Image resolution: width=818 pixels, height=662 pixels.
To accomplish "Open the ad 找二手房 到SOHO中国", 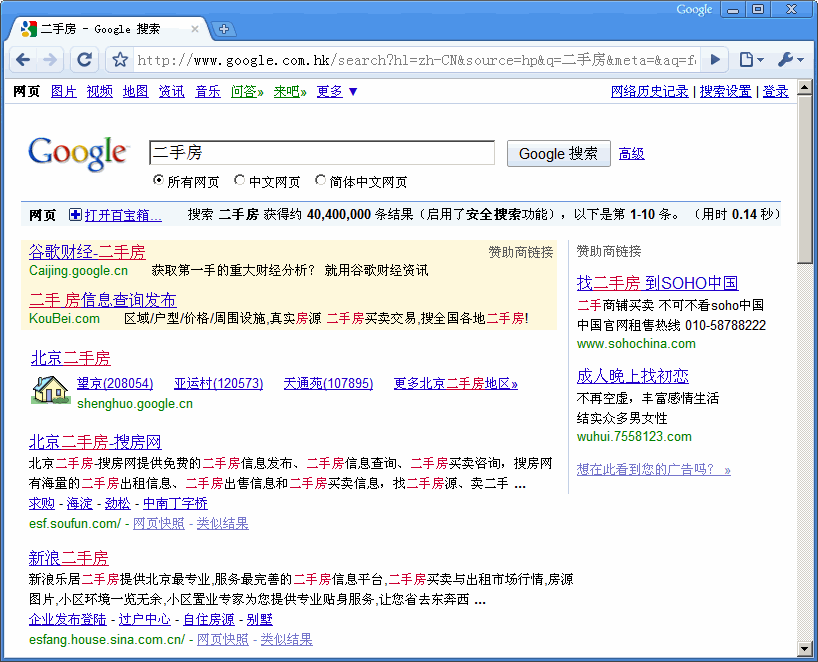I will click(657, 283).
